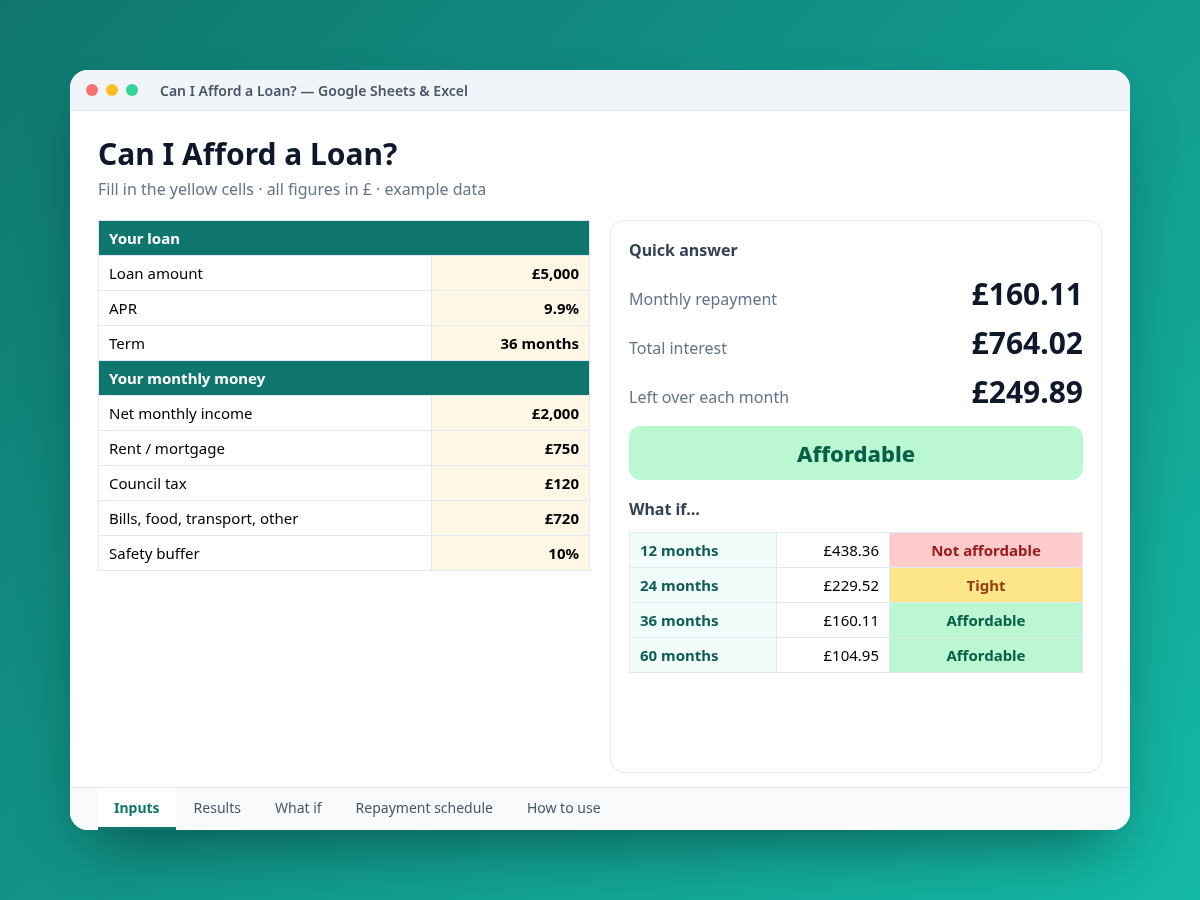Click the Loan amount label
Image resolution: width=1200 pixels, height=900 pixels.
point(156,273)
